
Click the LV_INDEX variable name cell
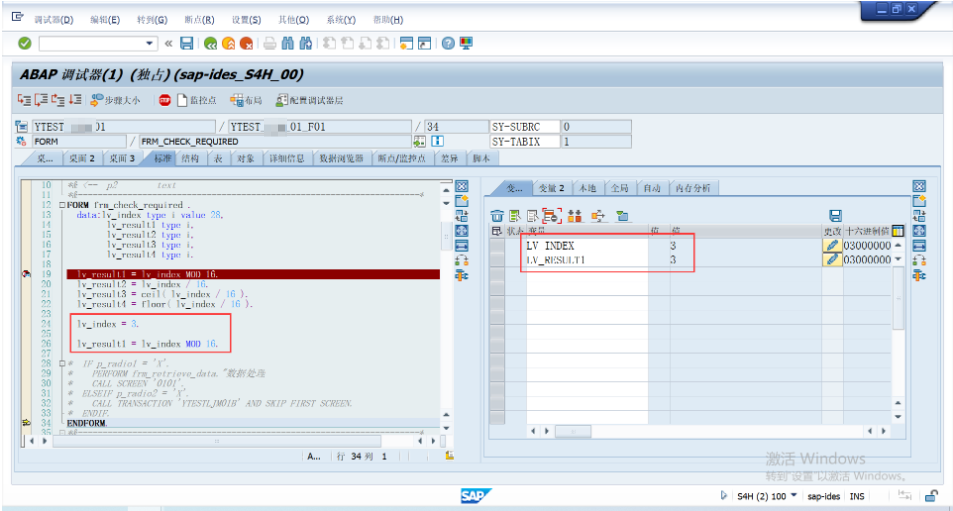[587, 245]
